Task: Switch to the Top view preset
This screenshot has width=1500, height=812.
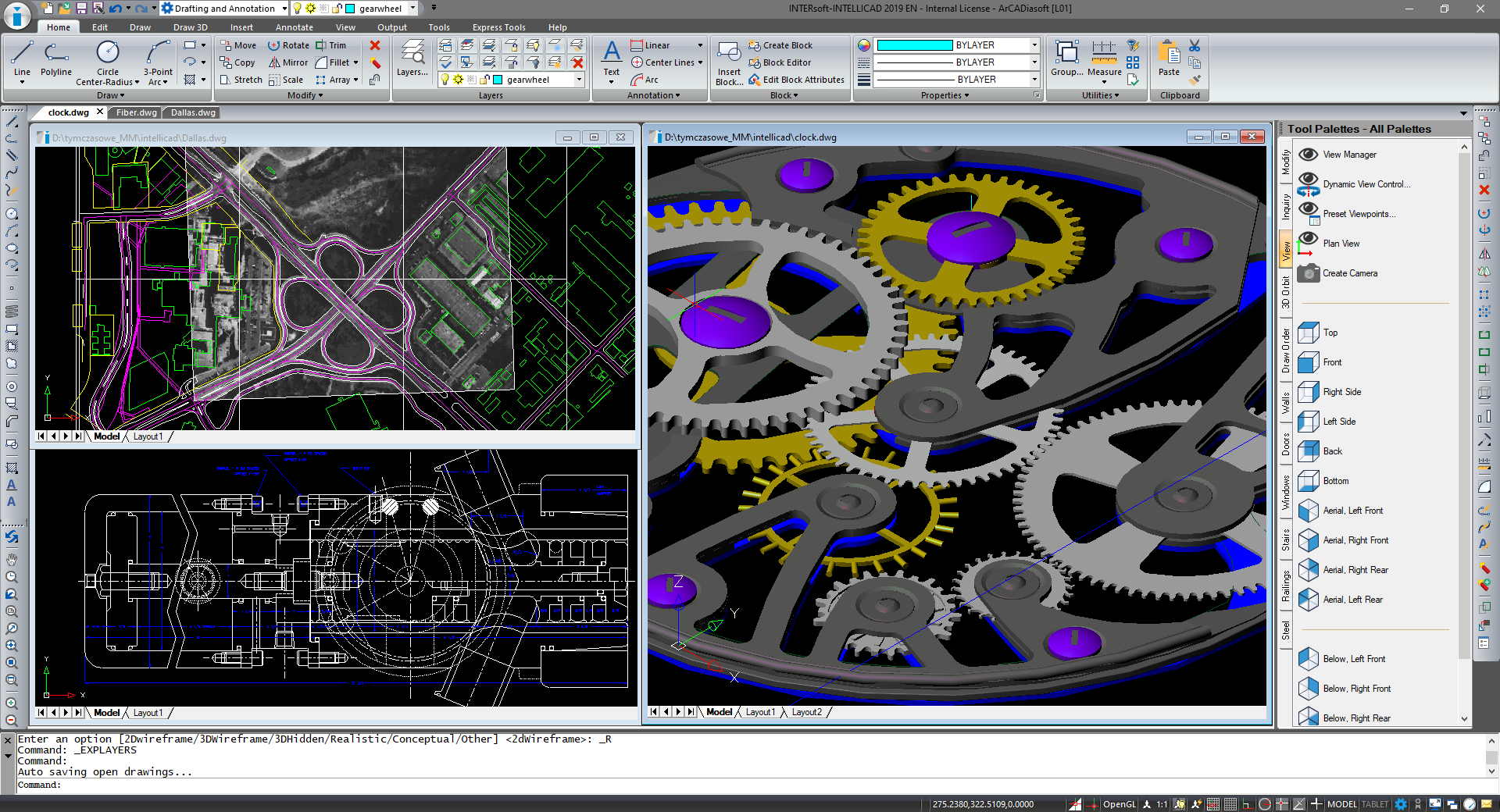Action: click(1317, 333)
